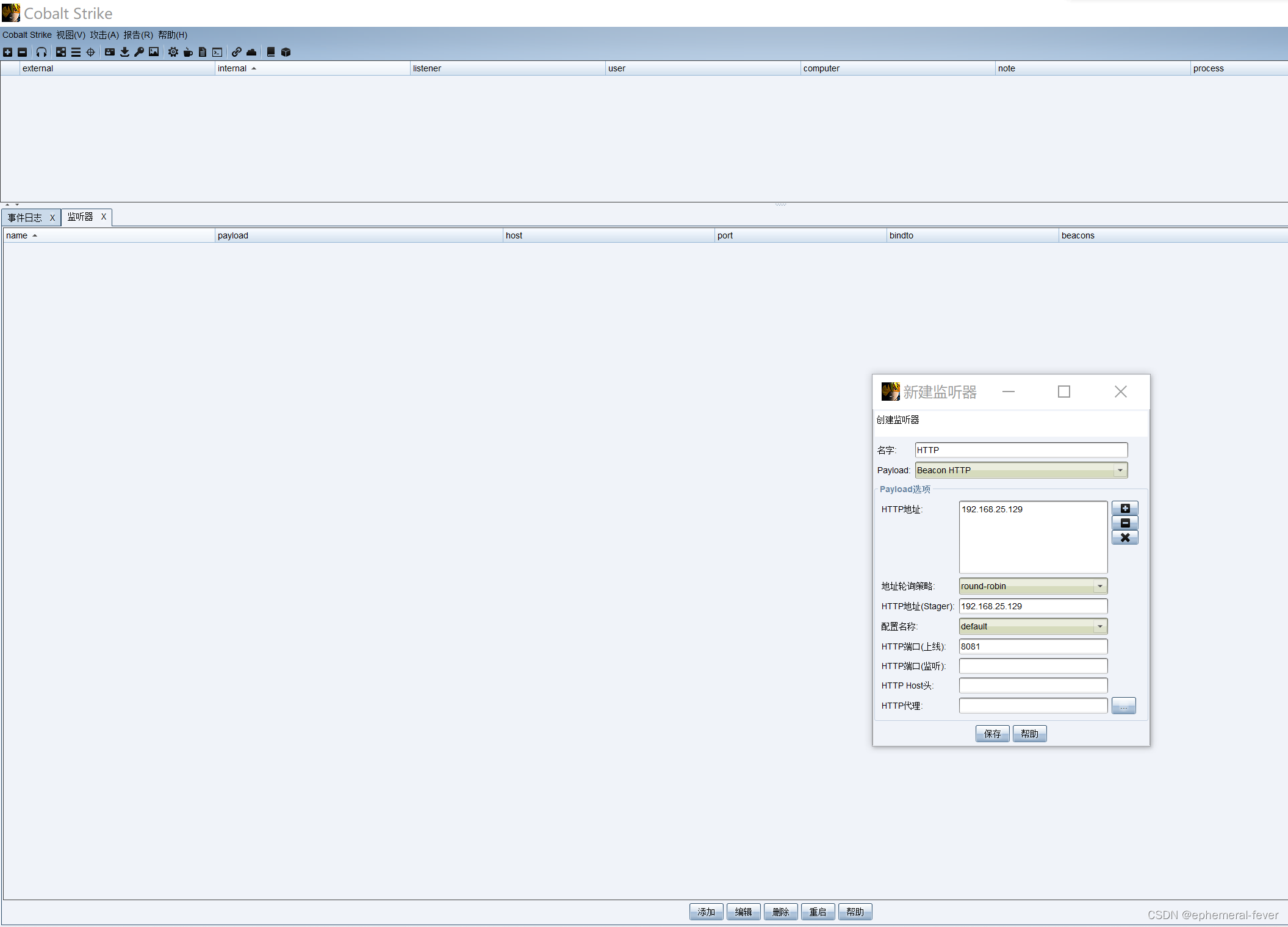Screen dimensions: 1288x927
Task: Click the beacons column header
Action: coord(1173,235)
